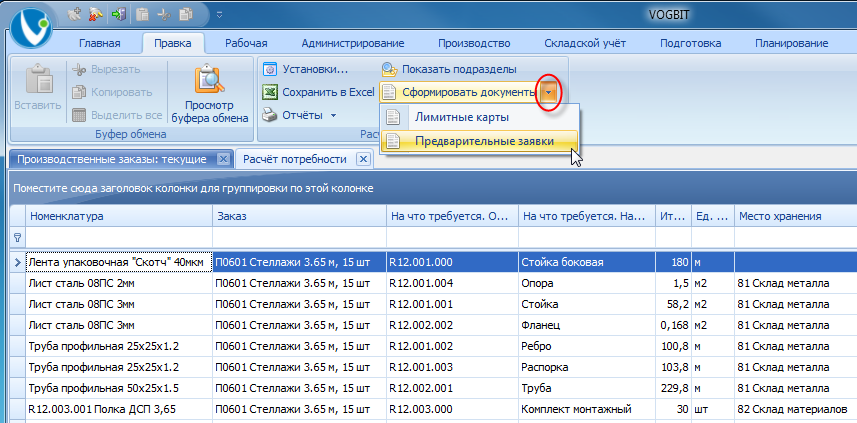Viewport: 857px width, 423px height.
Task: Select the Труба профильная 50х25х1.5 cell
Action: click(119, 389)
